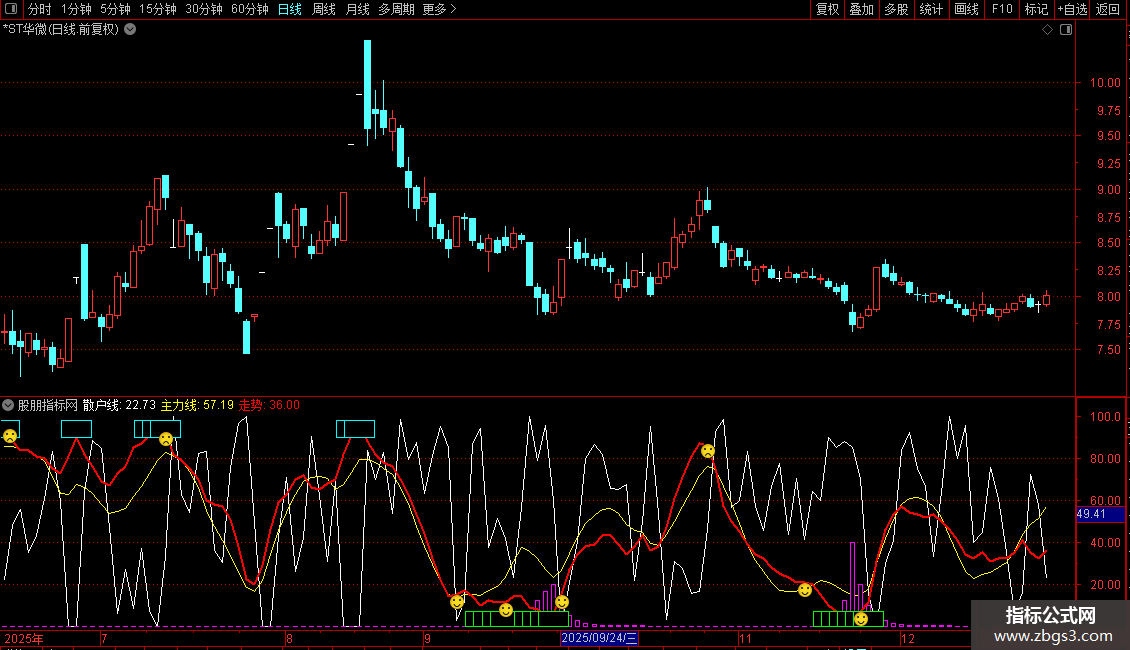This screenshot has height=650, width=1130.
Task: Click the 2025年 label on time axis
Action: 24,638
